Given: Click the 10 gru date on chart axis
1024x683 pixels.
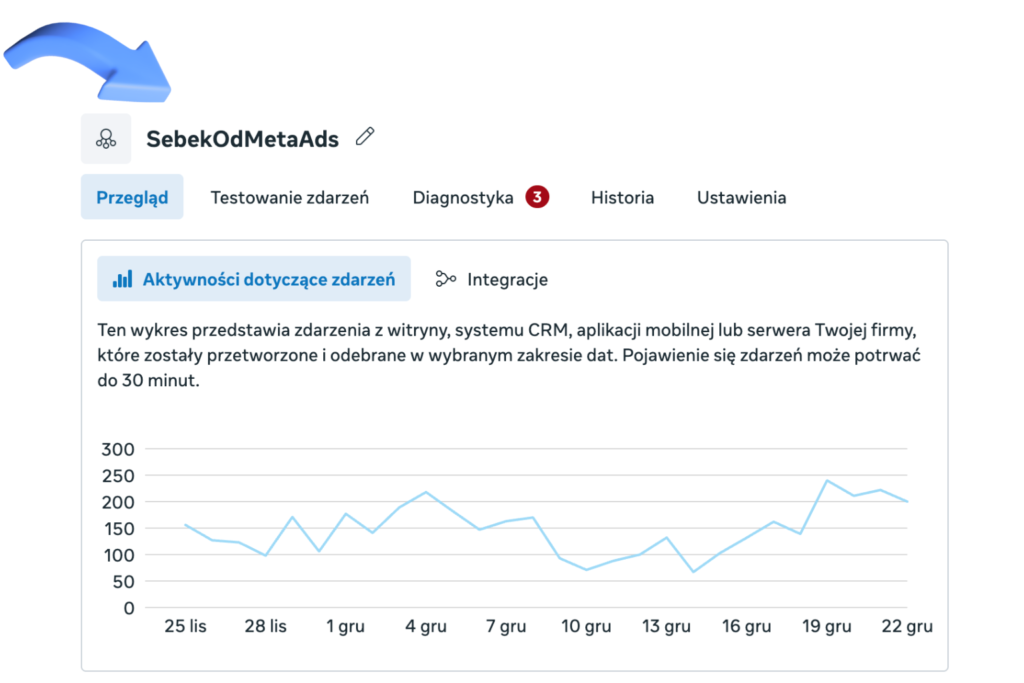Looking at the screenshot, I should pos(585,627).
